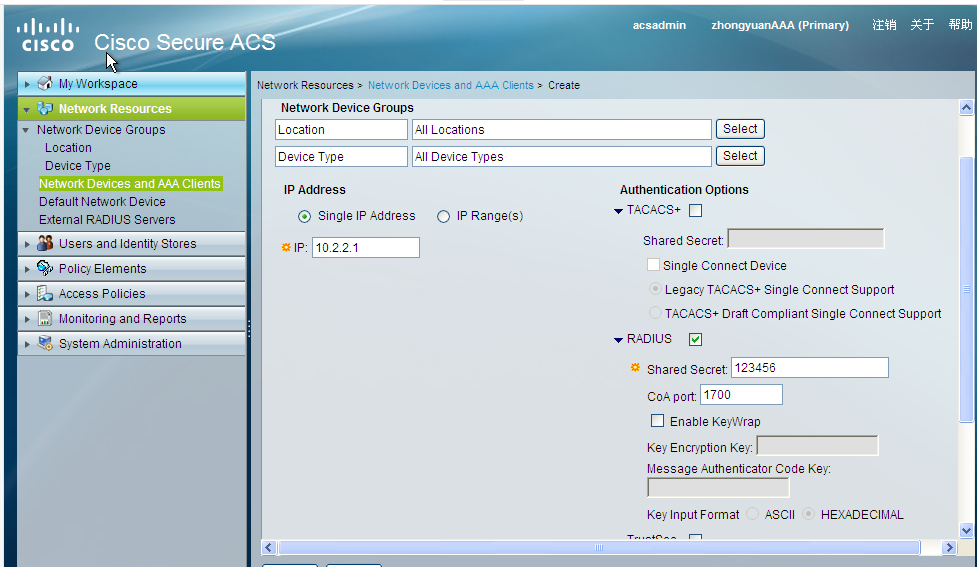Click Select button for Device Type
The image size is (977, 567).
740,156
